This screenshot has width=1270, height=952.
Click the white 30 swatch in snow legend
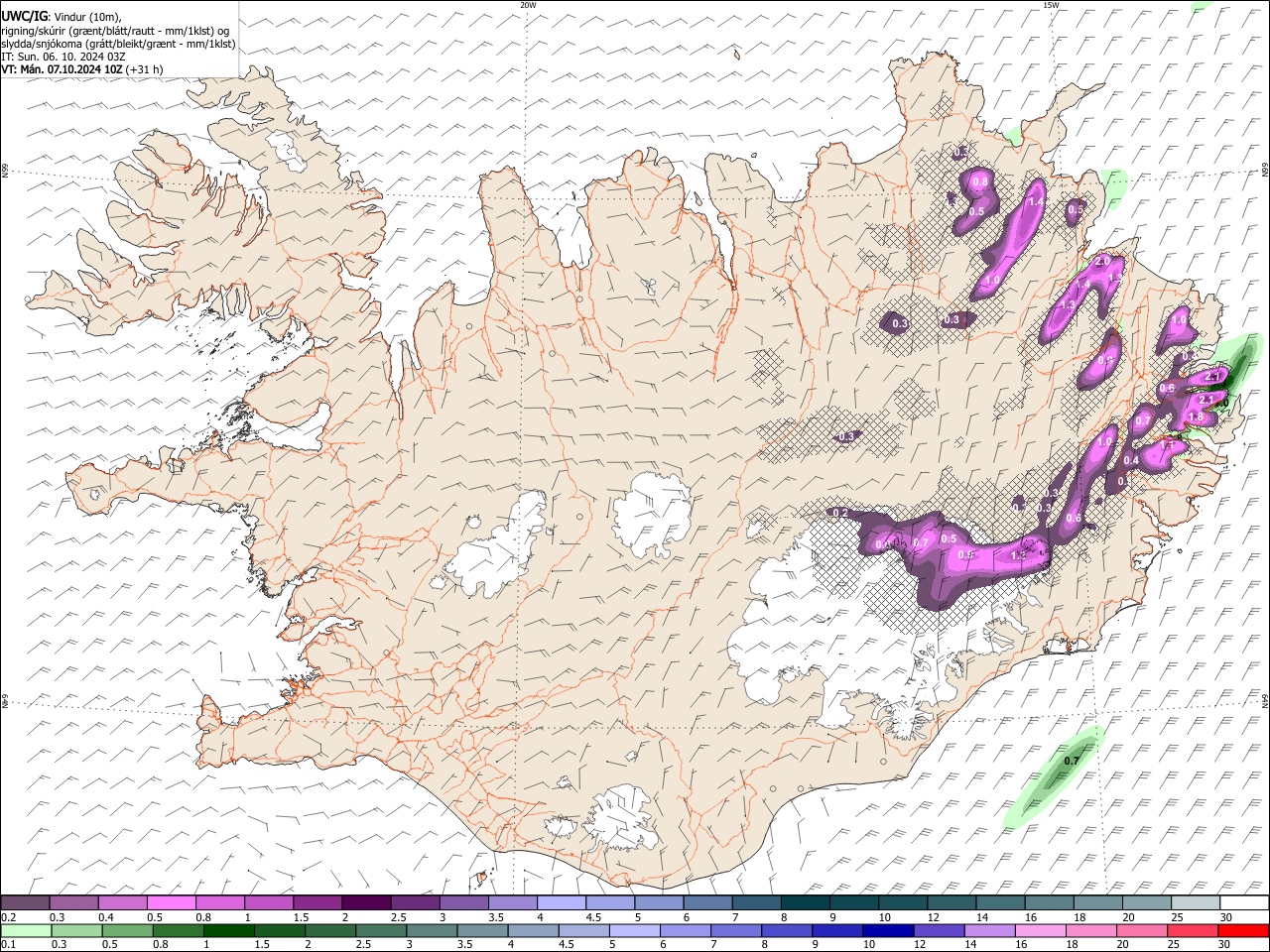pyautogui.click(x=1243, y=903)
